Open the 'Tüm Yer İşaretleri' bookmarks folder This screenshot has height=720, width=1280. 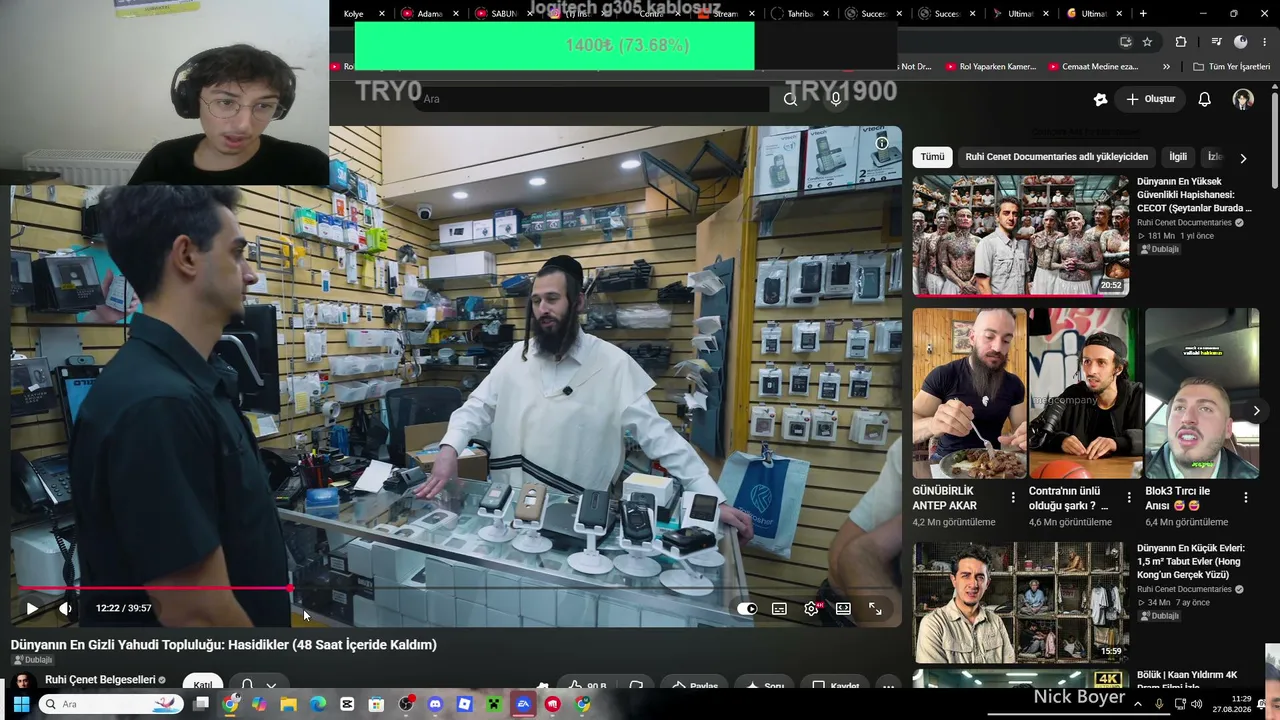coord(1231,67)
